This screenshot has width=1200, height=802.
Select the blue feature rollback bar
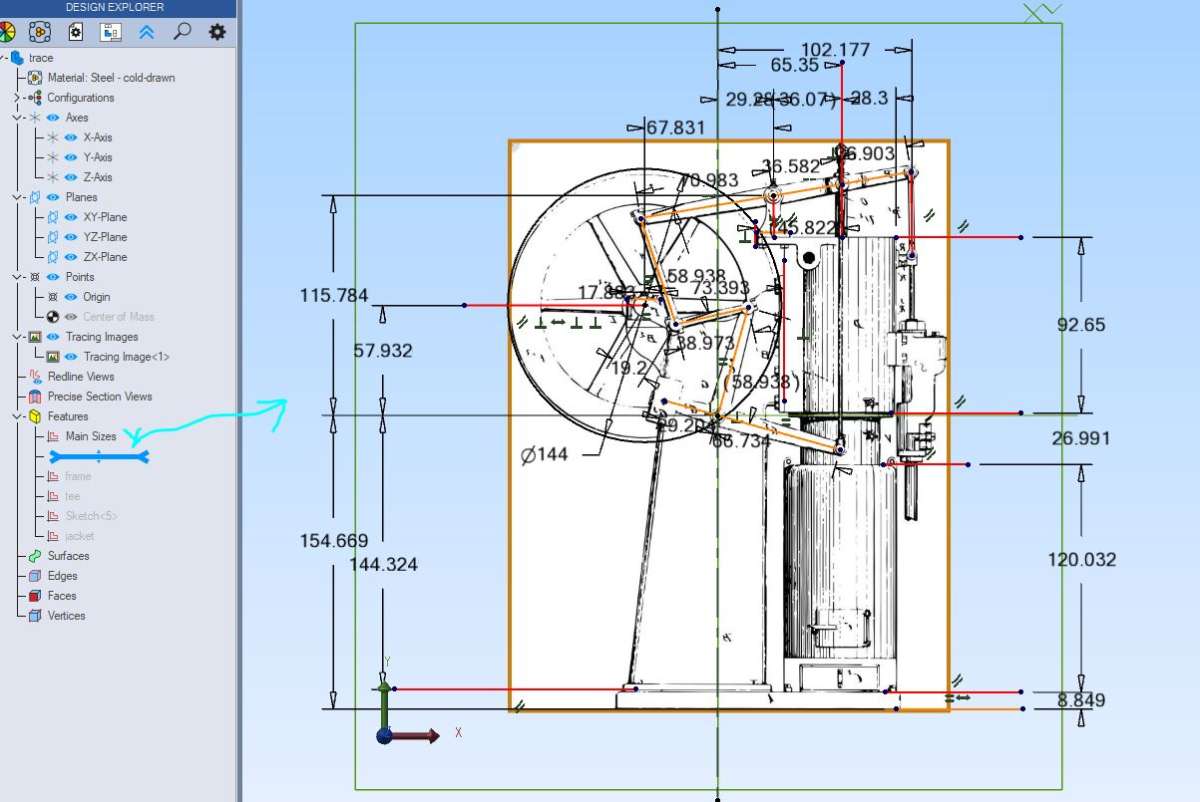99,457
